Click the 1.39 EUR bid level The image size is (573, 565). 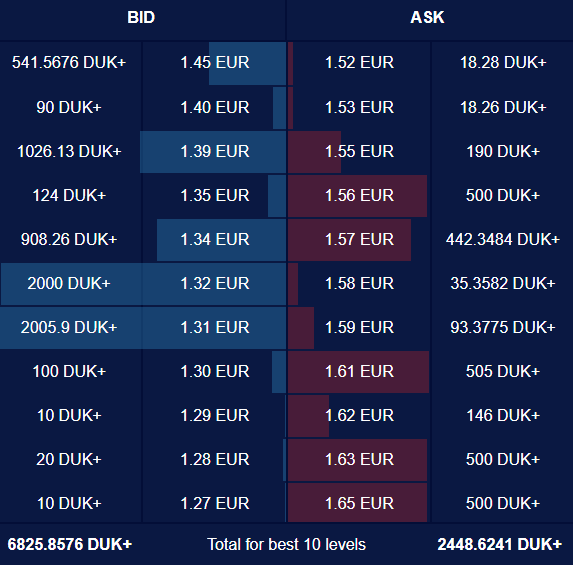click(x=215, y=151)
